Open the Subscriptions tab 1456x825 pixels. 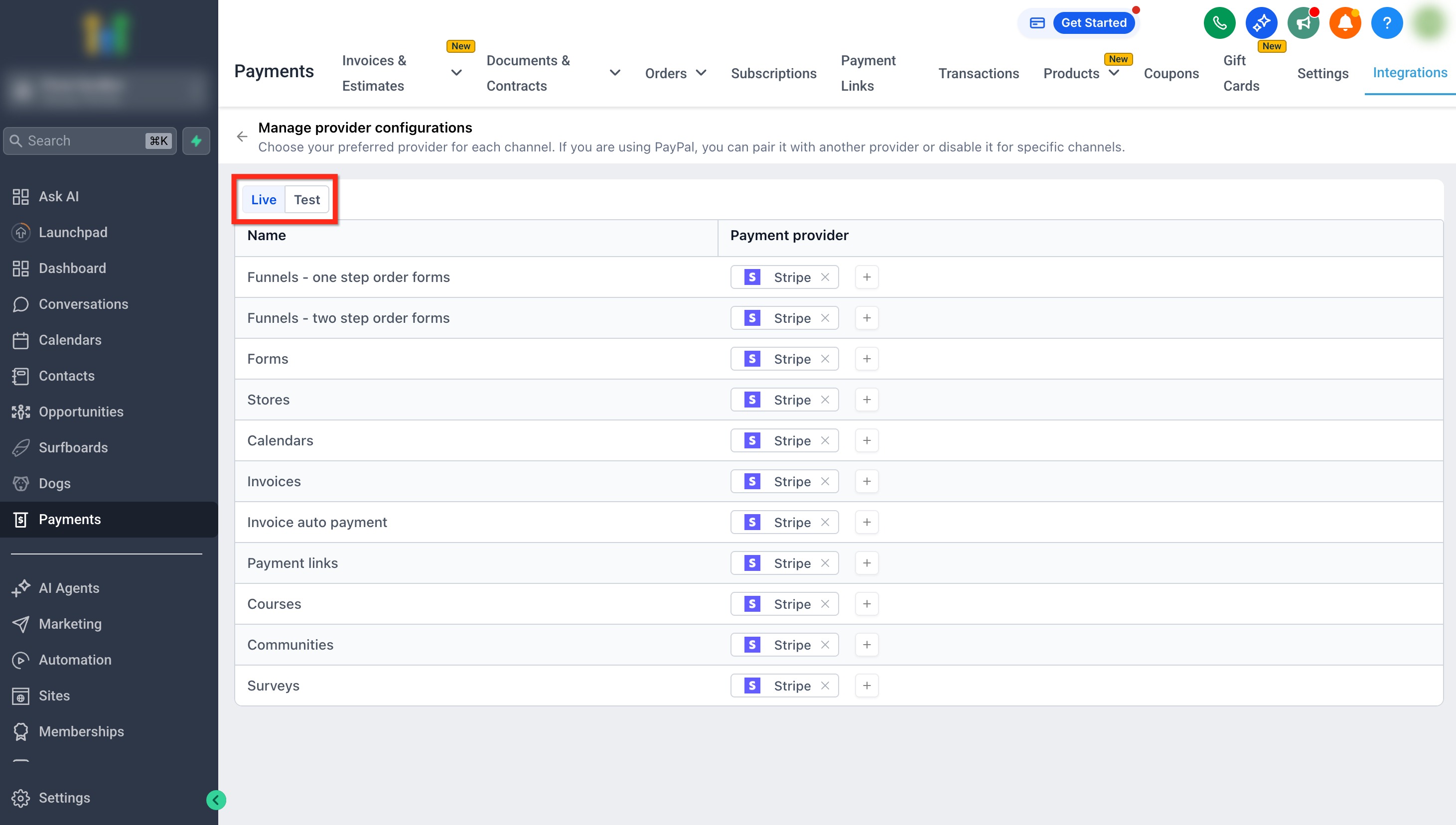coord(773,73)
